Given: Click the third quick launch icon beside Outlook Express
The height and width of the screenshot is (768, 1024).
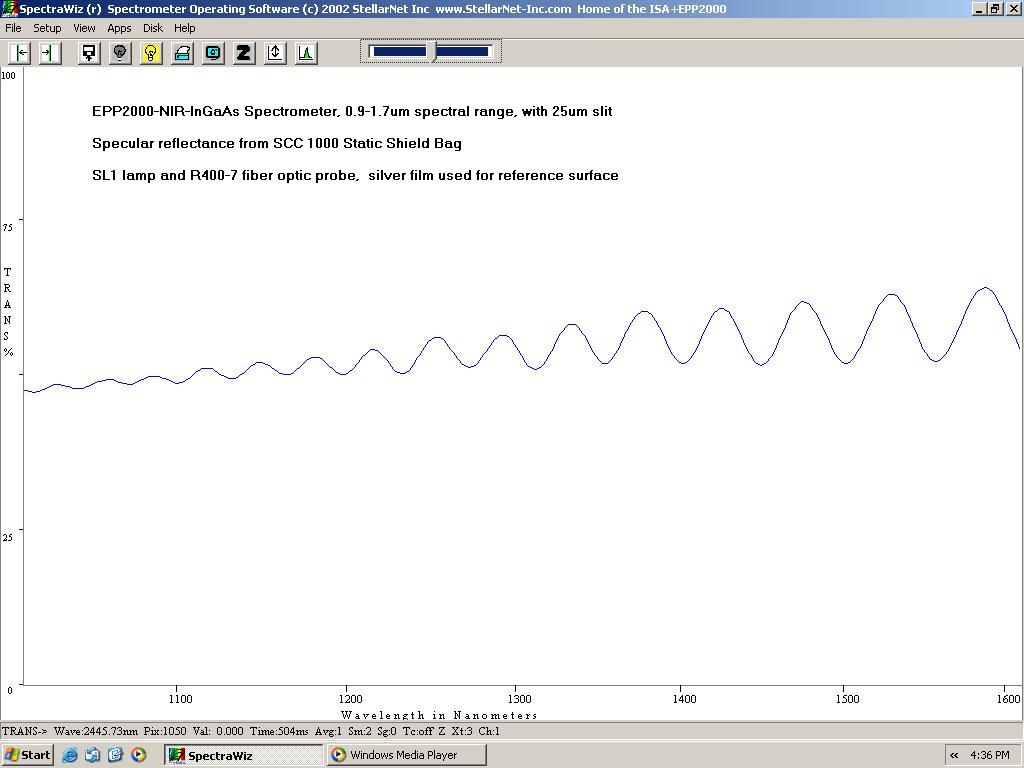Looking at the screenshot, I should [115, 755].
